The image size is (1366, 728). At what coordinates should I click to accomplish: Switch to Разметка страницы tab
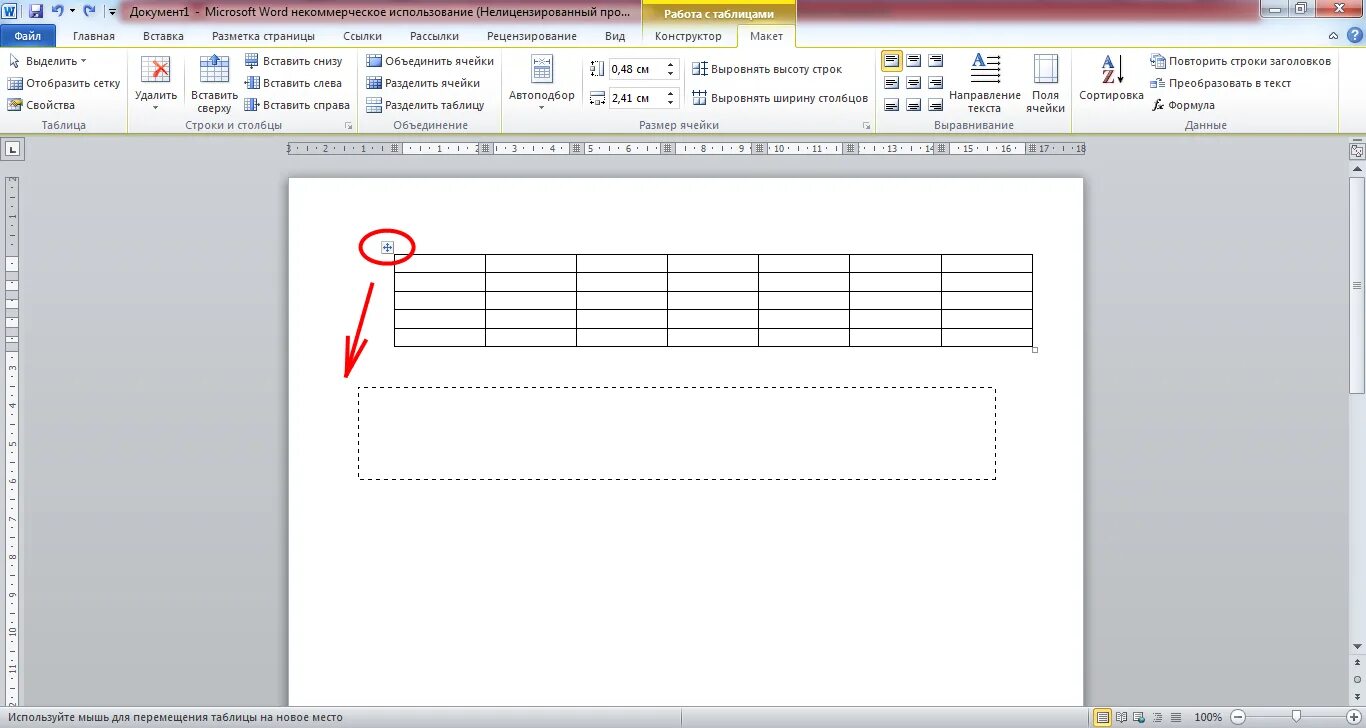point(263,36)
